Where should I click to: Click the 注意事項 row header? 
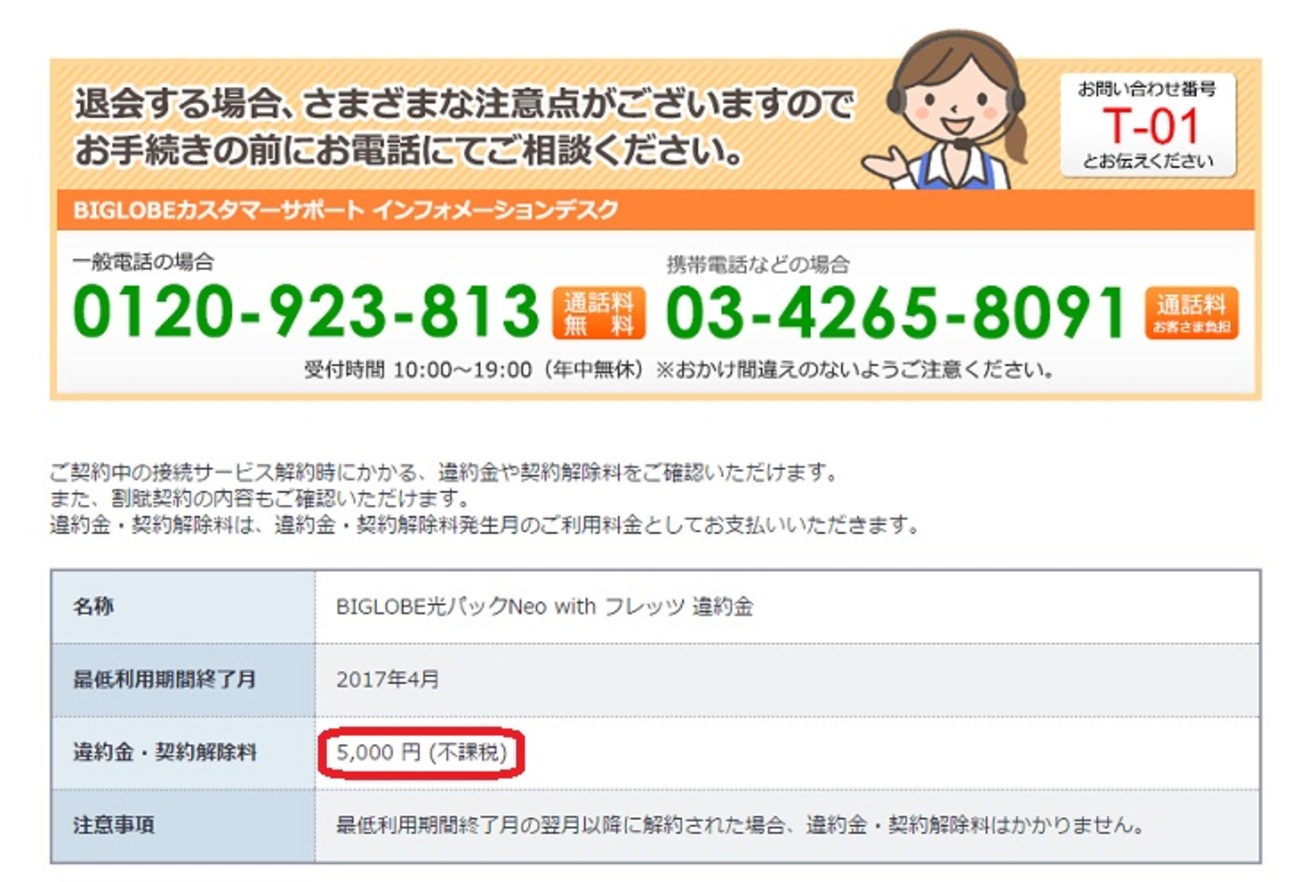tap(183, 826)
